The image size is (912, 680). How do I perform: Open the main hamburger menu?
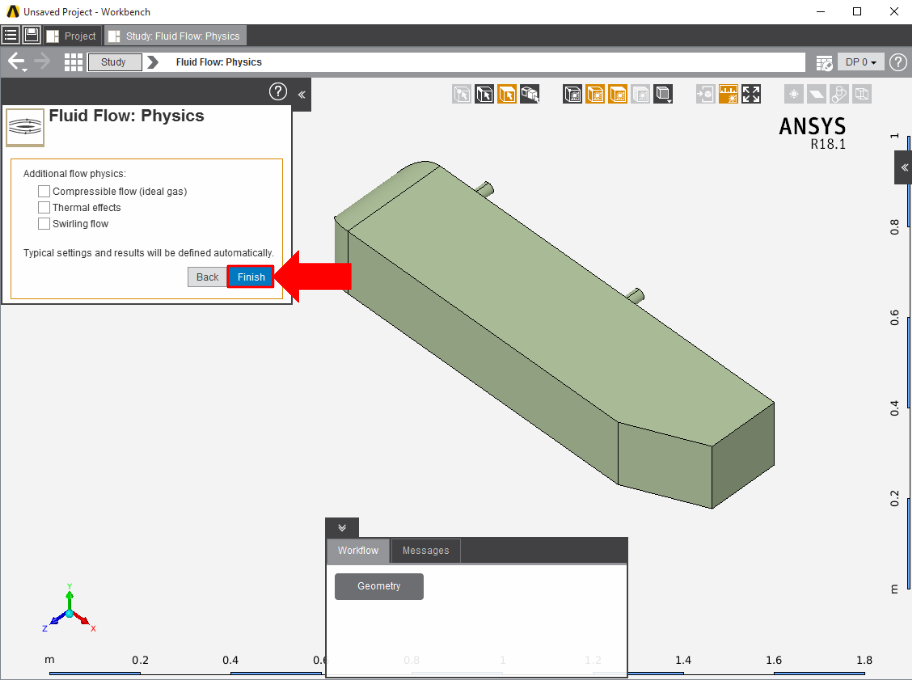[x=10, y=35]
